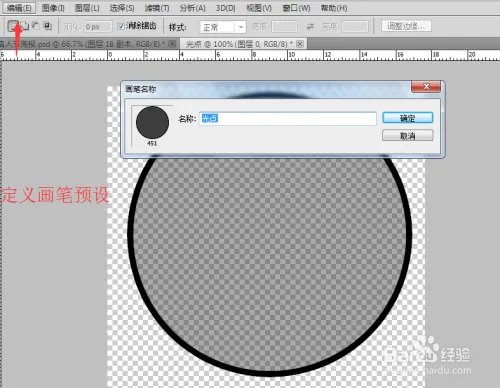Open the 帮助(H) menu
Image resolution: width=500 pixels, height=388 pixels.
click(334, 8)
